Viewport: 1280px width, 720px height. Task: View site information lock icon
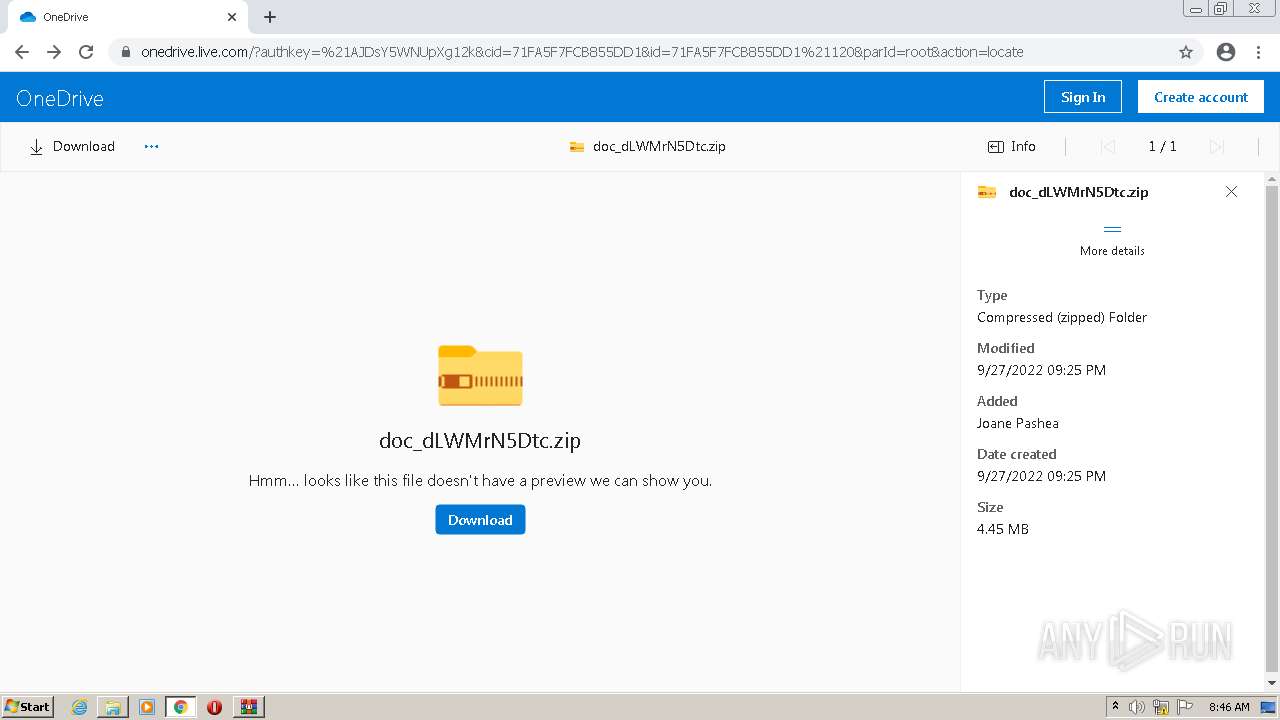coord(125,52)
